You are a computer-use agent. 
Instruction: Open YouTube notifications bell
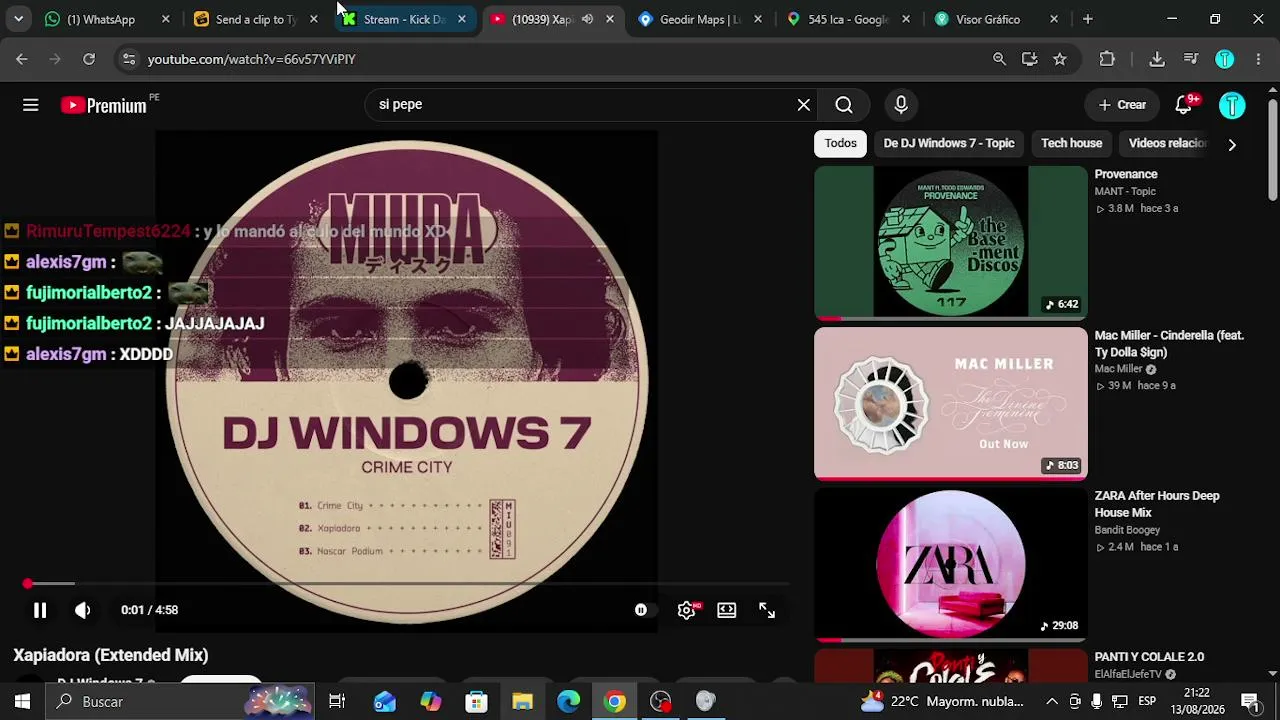(x=1184, y=105)
